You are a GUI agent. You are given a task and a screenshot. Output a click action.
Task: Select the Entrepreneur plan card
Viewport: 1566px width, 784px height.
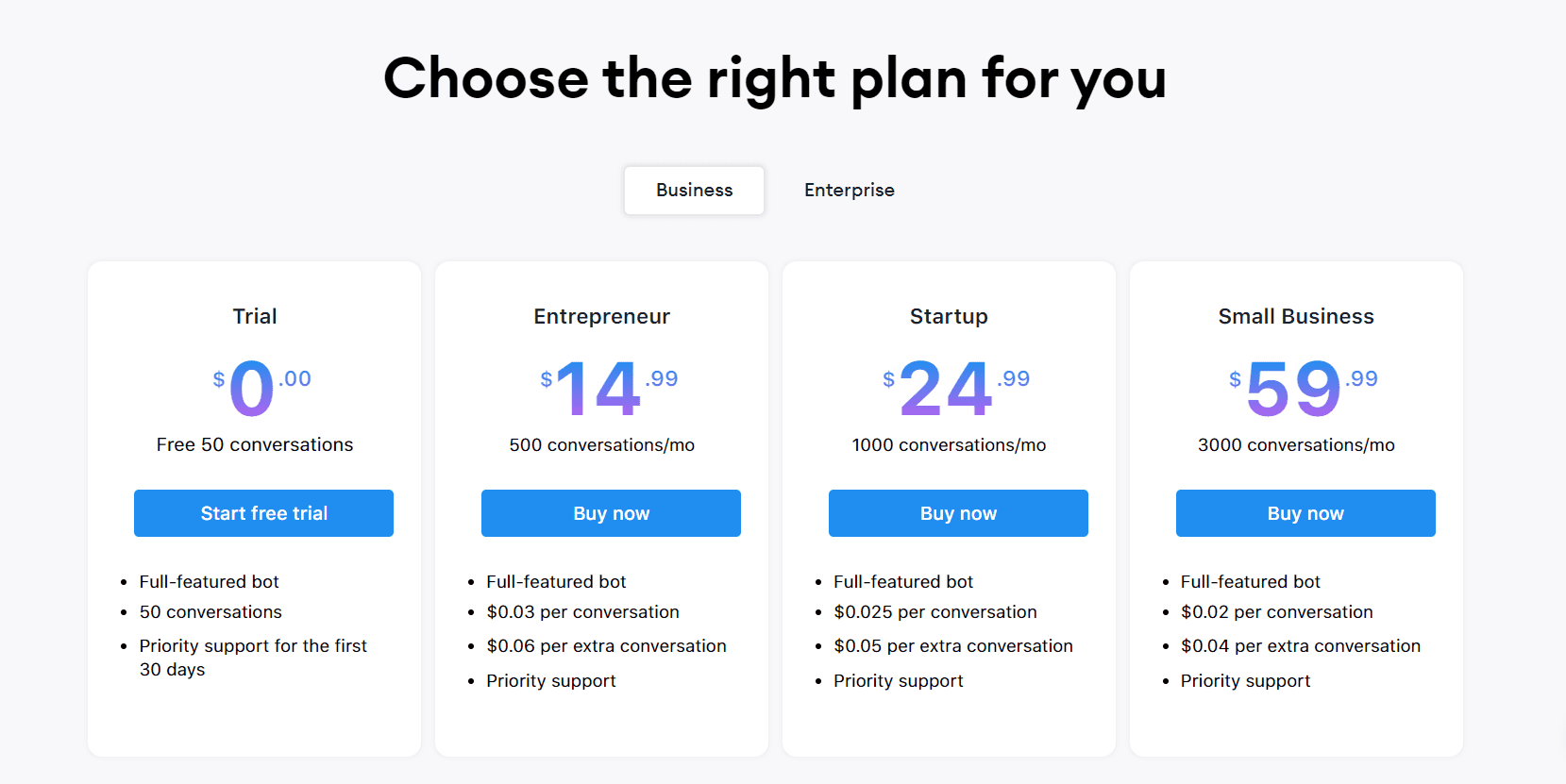point(601,726)
